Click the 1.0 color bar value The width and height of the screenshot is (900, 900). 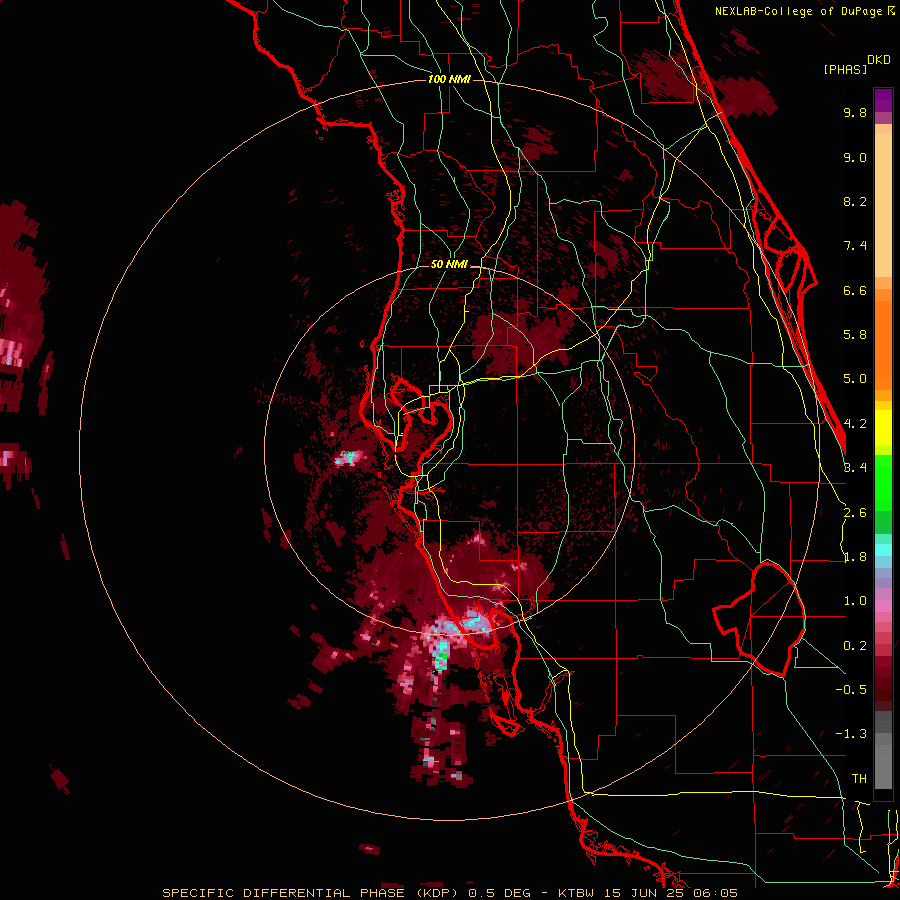[x=855, y=601]
